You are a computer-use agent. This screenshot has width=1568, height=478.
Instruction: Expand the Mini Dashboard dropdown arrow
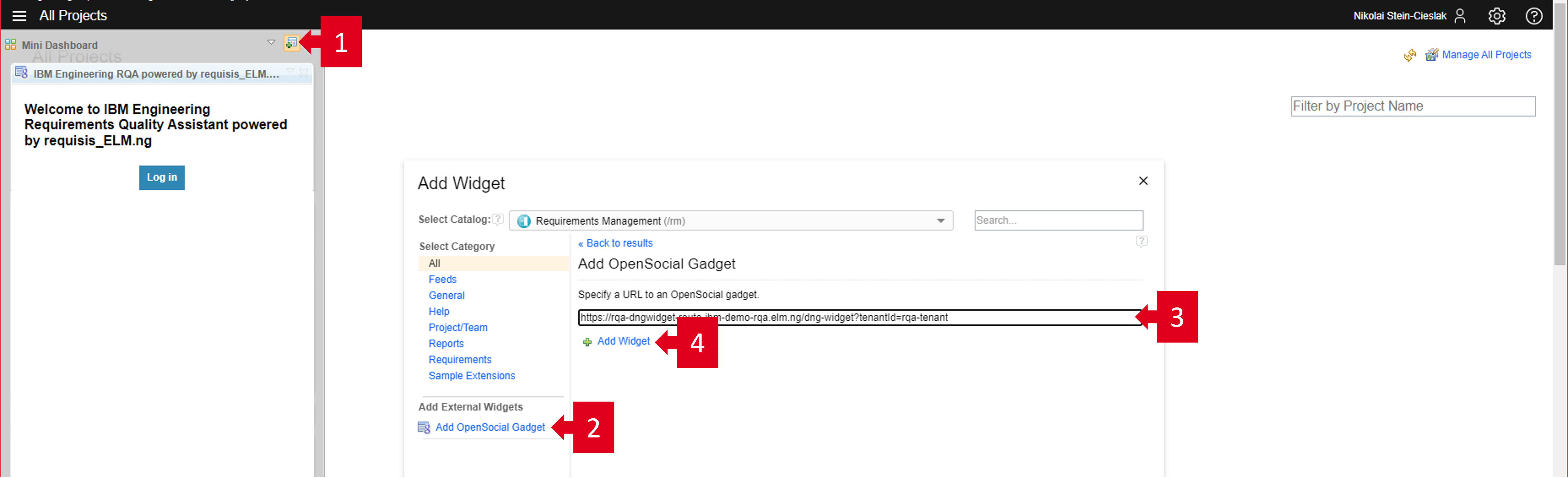[x=271, y=43]
